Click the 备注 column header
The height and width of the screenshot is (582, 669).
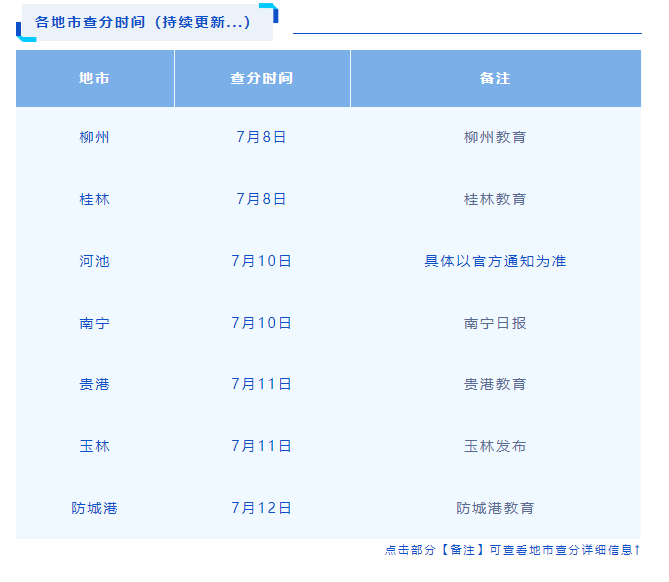495,78
